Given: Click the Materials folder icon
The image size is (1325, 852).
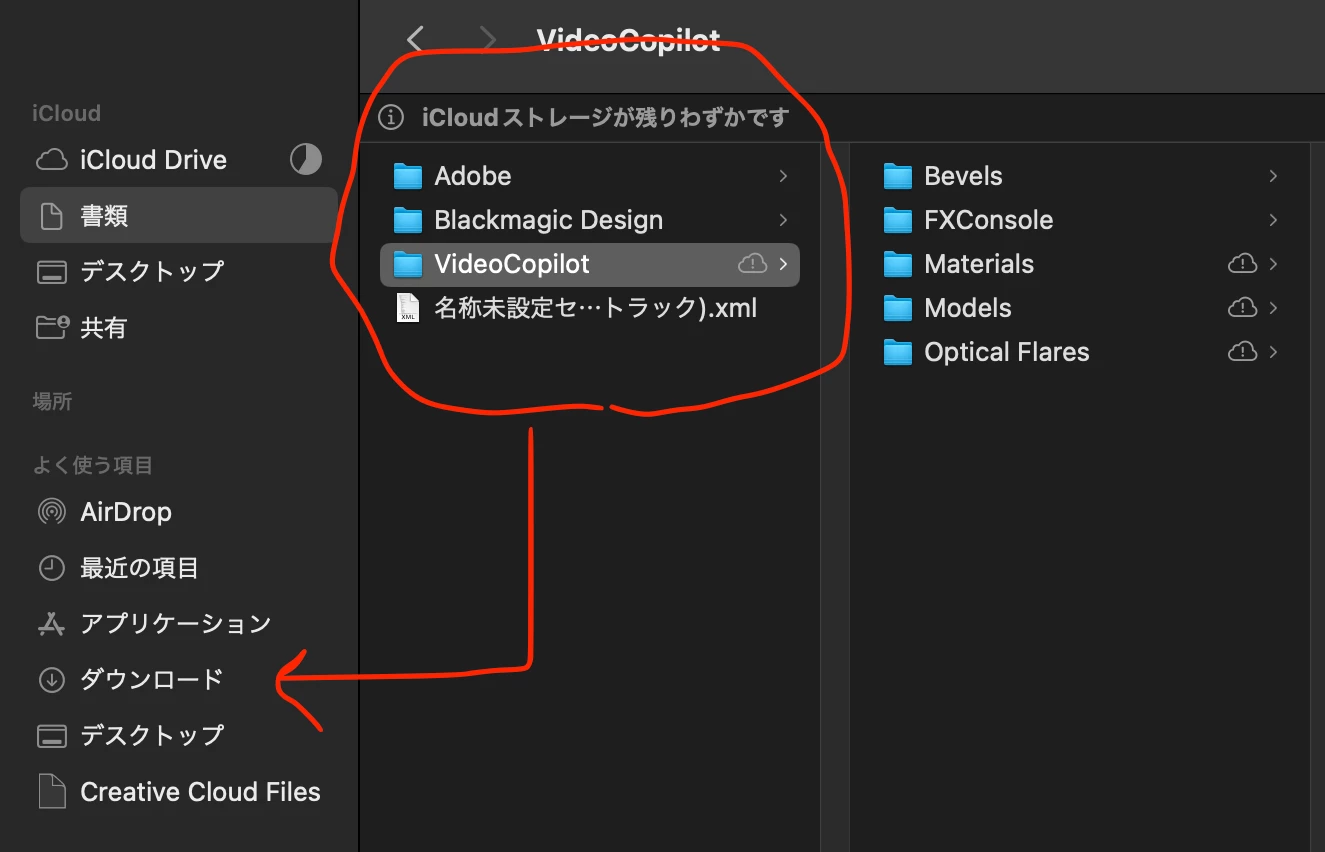Looking at the screenshot, I should (898, 264).
